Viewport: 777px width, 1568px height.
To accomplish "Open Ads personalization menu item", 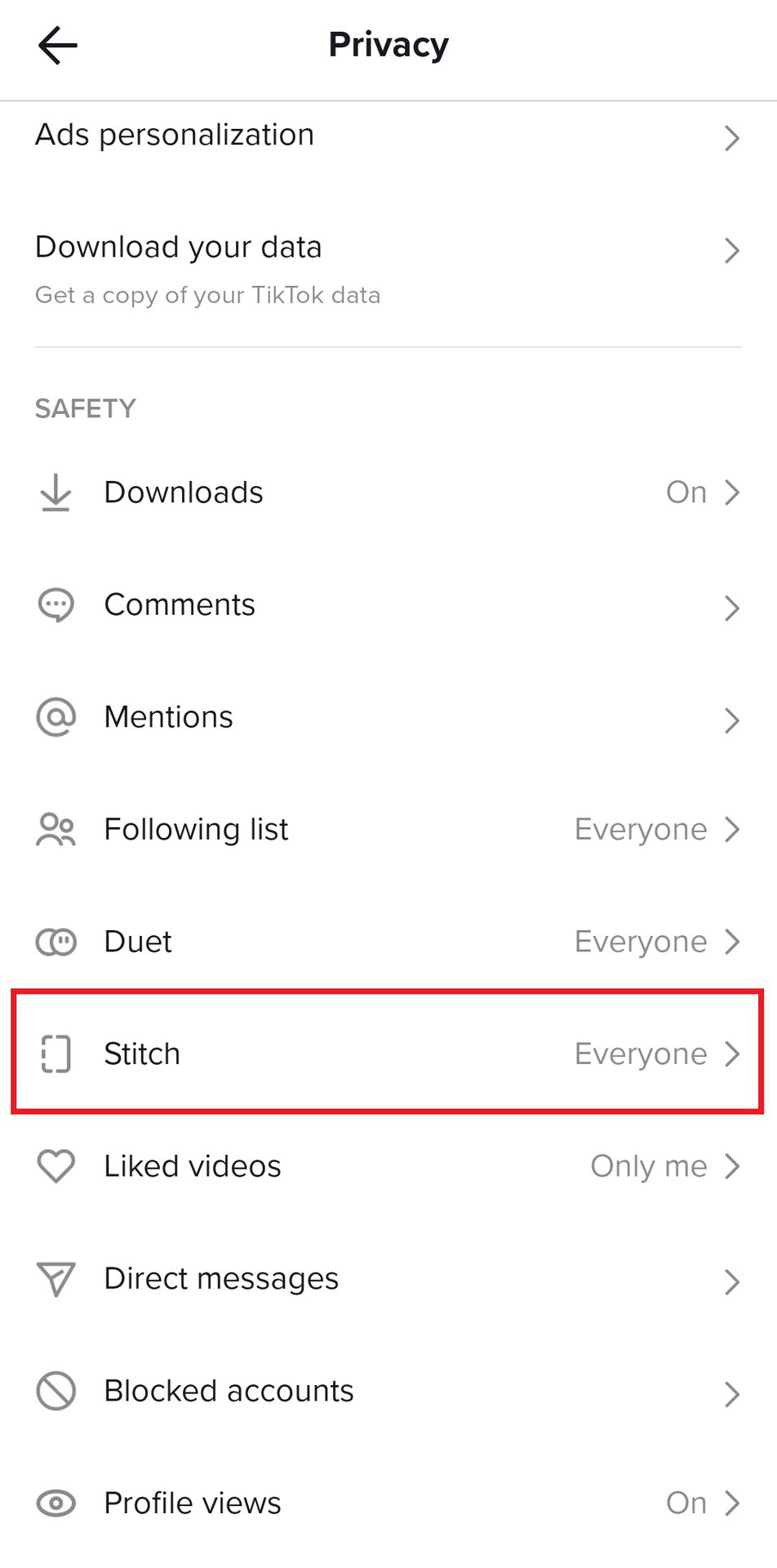I will [175, 135].
